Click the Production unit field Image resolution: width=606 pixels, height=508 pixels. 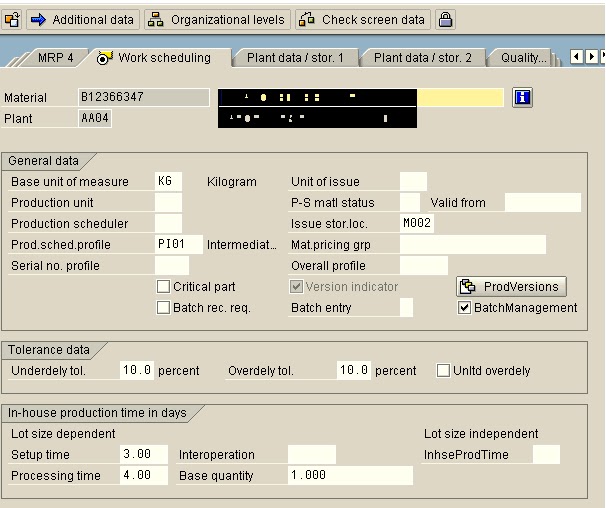168,202
